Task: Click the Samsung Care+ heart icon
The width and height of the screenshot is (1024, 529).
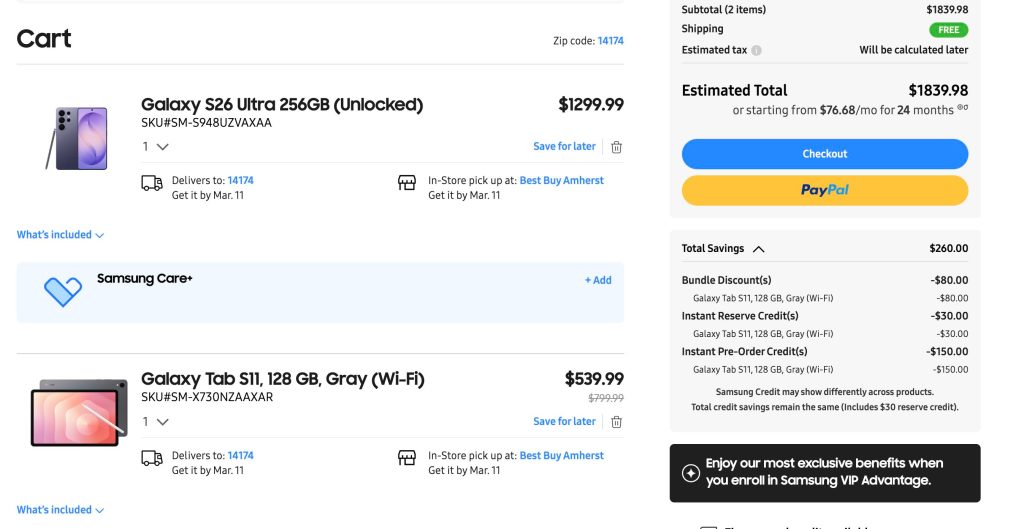Action: coord(63,291)
